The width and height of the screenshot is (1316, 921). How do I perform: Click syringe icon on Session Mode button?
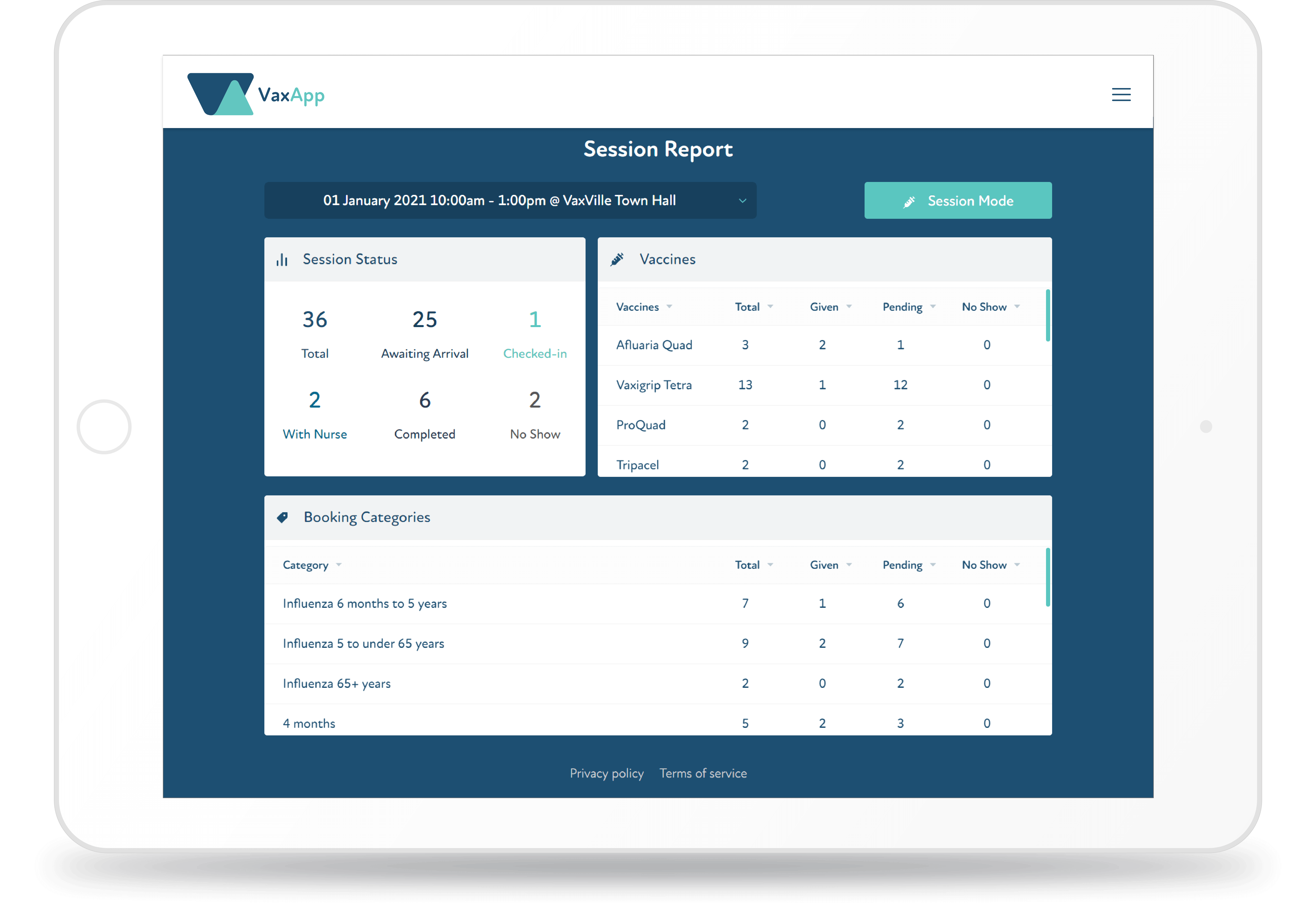tap(909, 201)
